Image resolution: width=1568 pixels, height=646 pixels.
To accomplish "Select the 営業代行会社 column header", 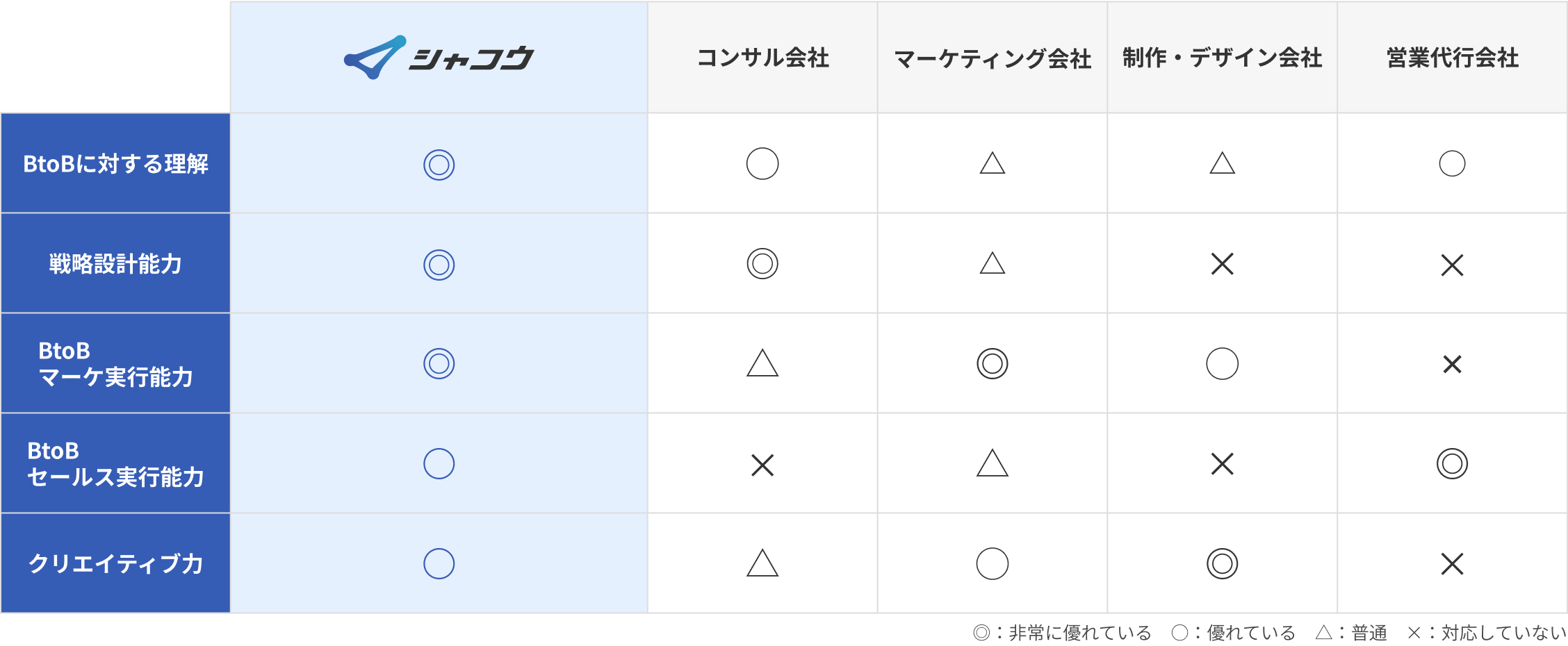I will coord(1453,58).
